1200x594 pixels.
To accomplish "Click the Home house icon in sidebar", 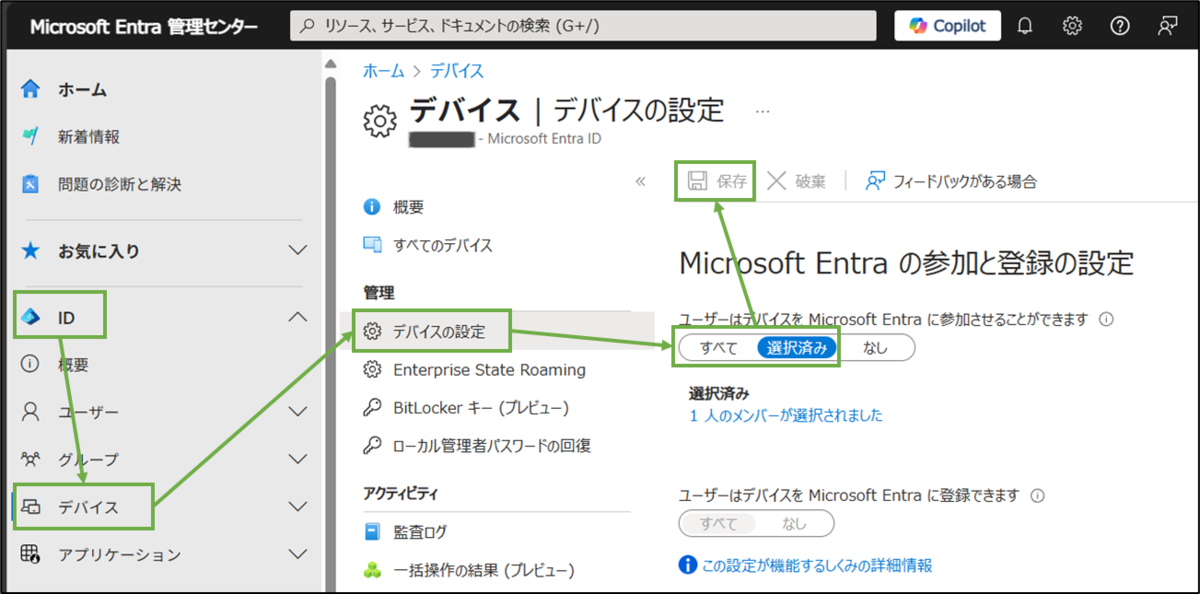I will pos(31,89).
